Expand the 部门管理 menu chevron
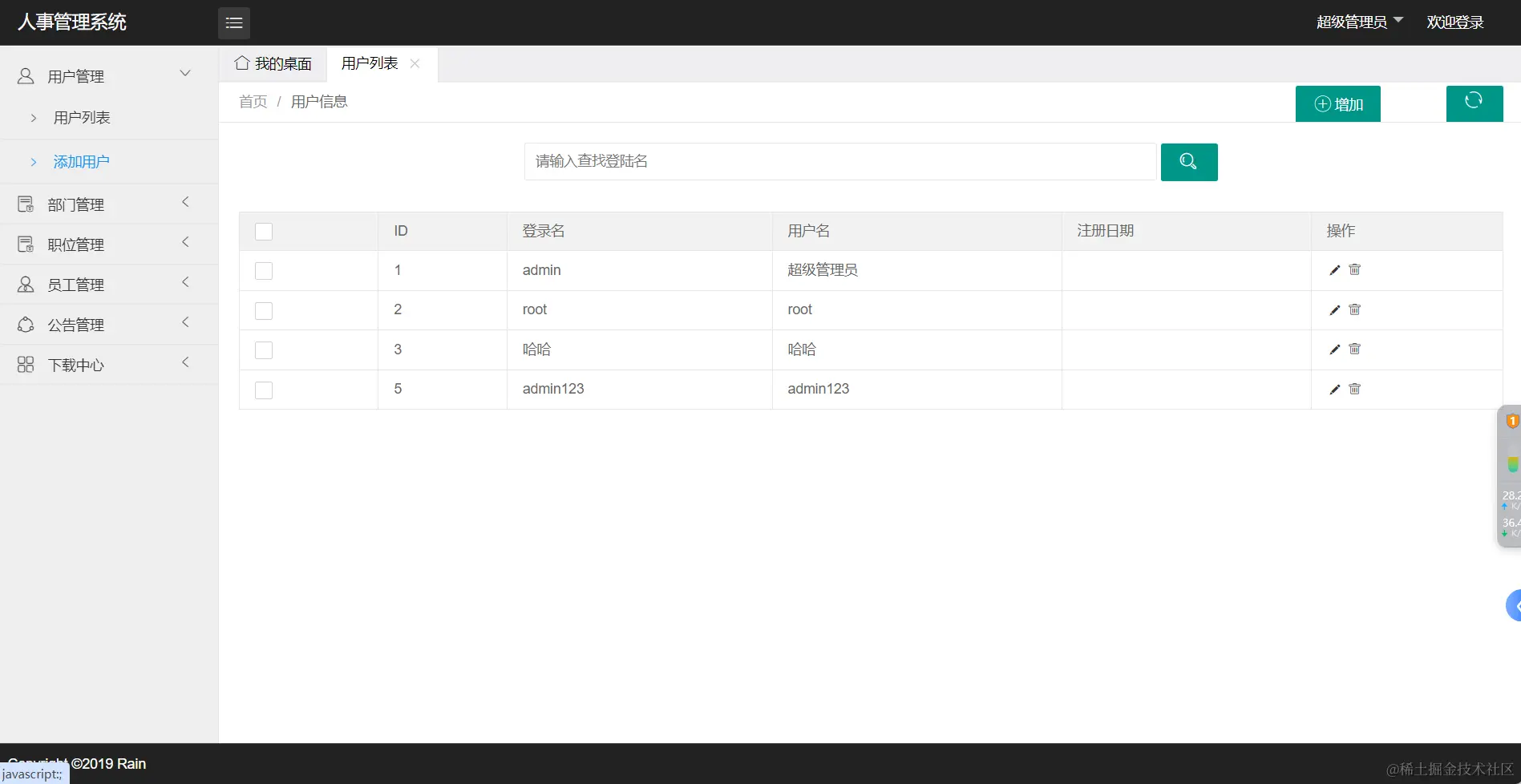 click(185, 202)
